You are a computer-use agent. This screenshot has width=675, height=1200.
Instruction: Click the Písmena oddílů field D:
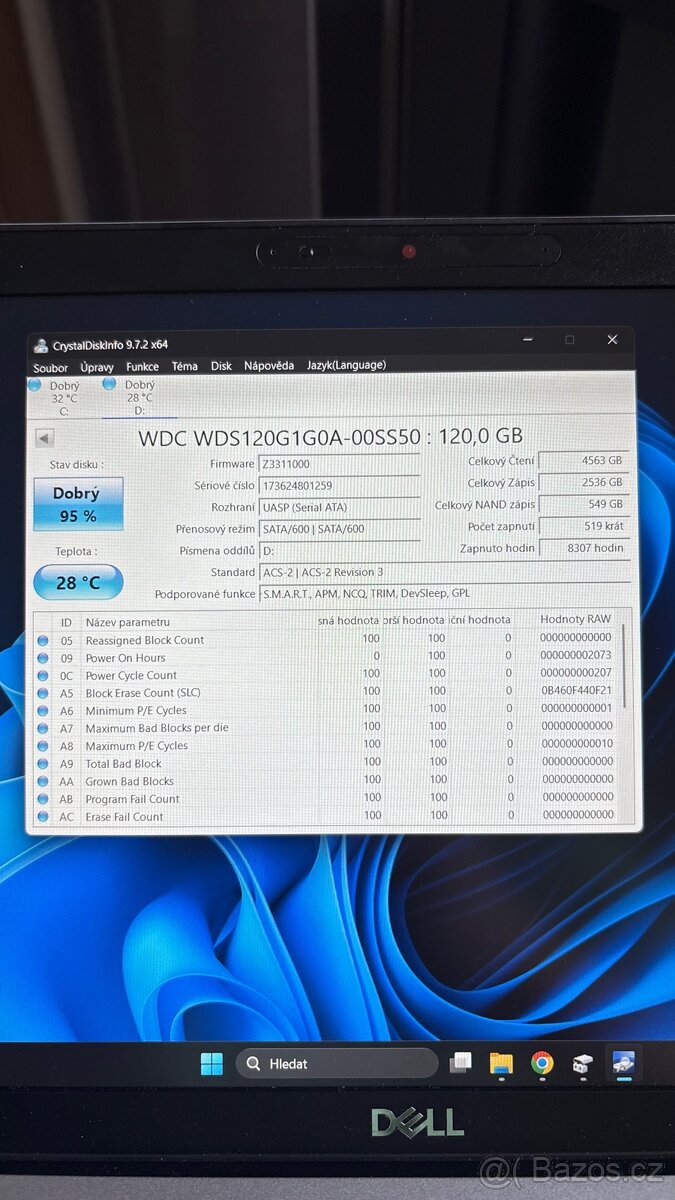339,551
